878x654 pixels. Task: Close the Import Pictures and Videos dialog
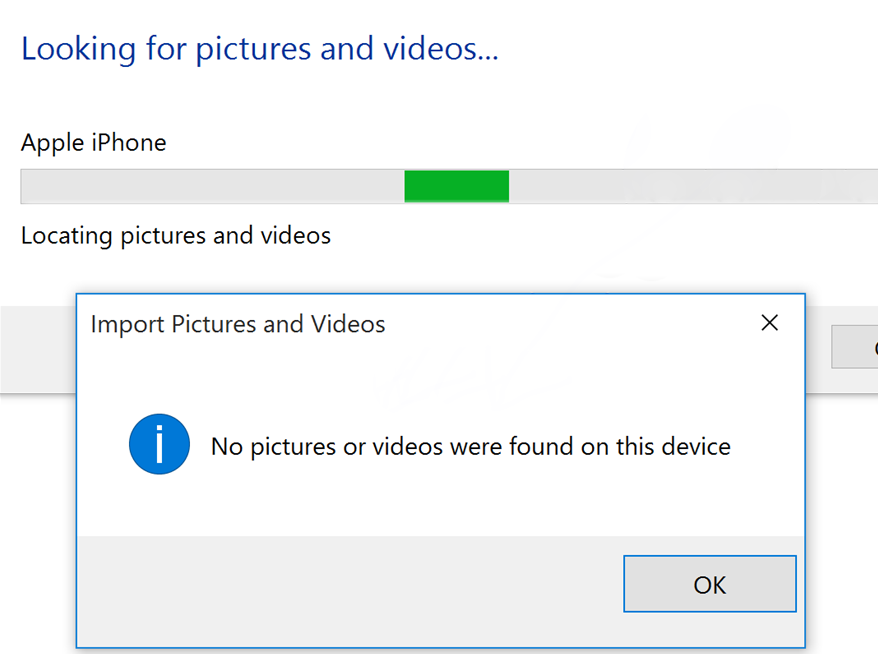pos(769,323)
